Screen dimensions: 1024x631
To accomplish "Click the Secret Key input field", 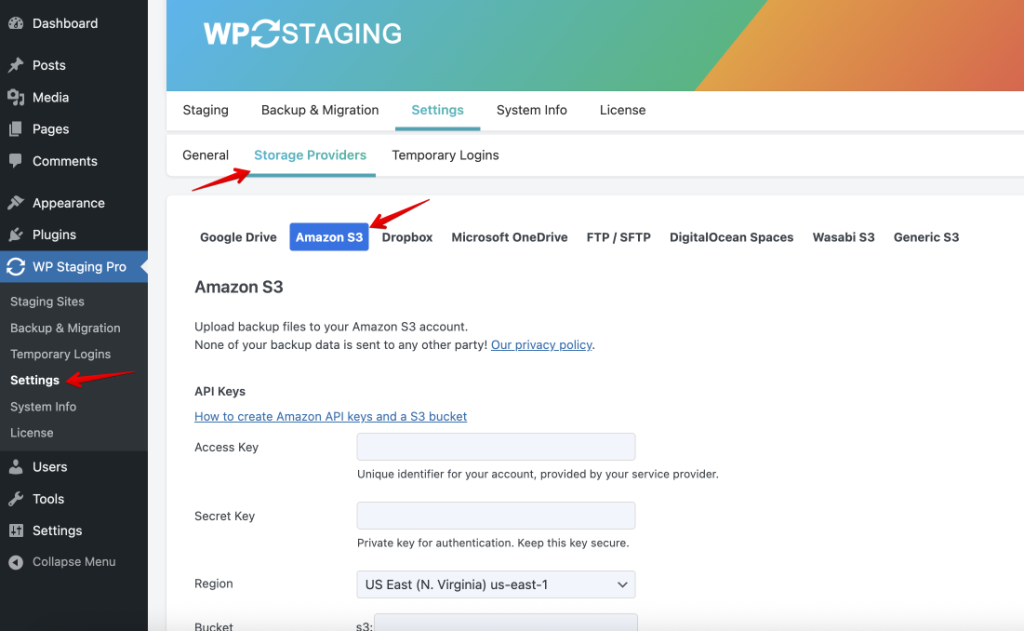I will pos(496,515).
